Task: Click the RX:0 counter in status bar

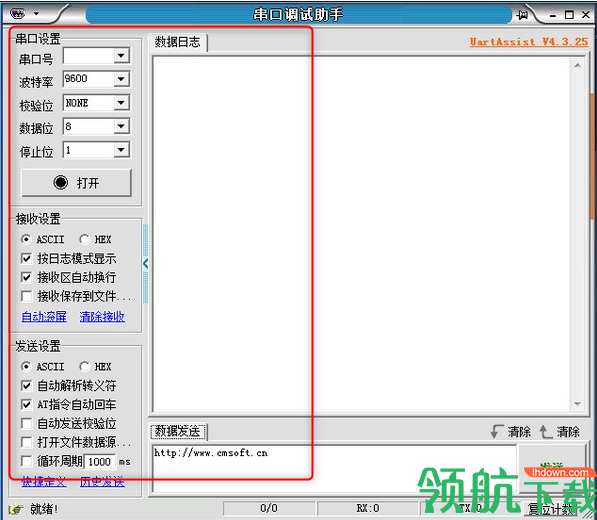Action: [368, 508]
